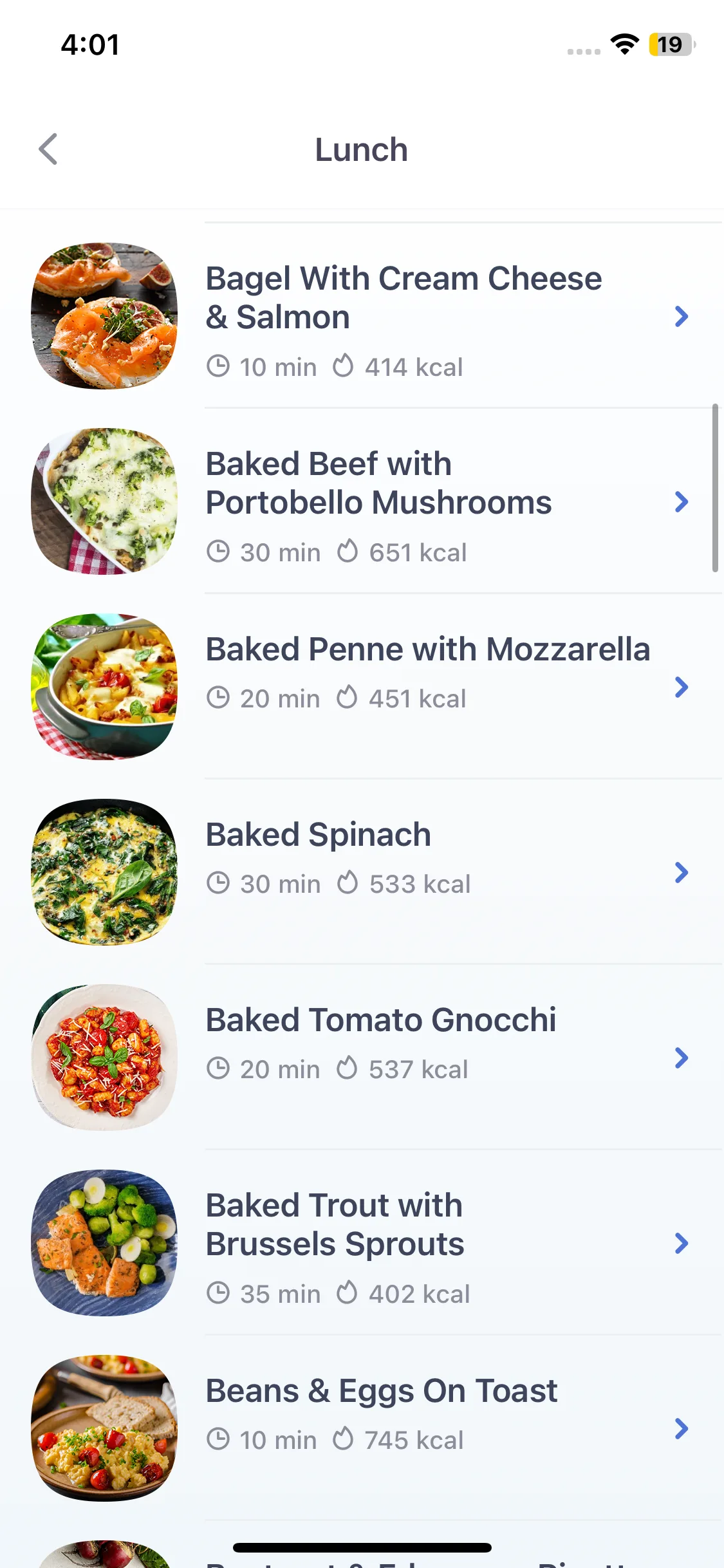Click the vertical scrollbar indicator

point(715,488)
